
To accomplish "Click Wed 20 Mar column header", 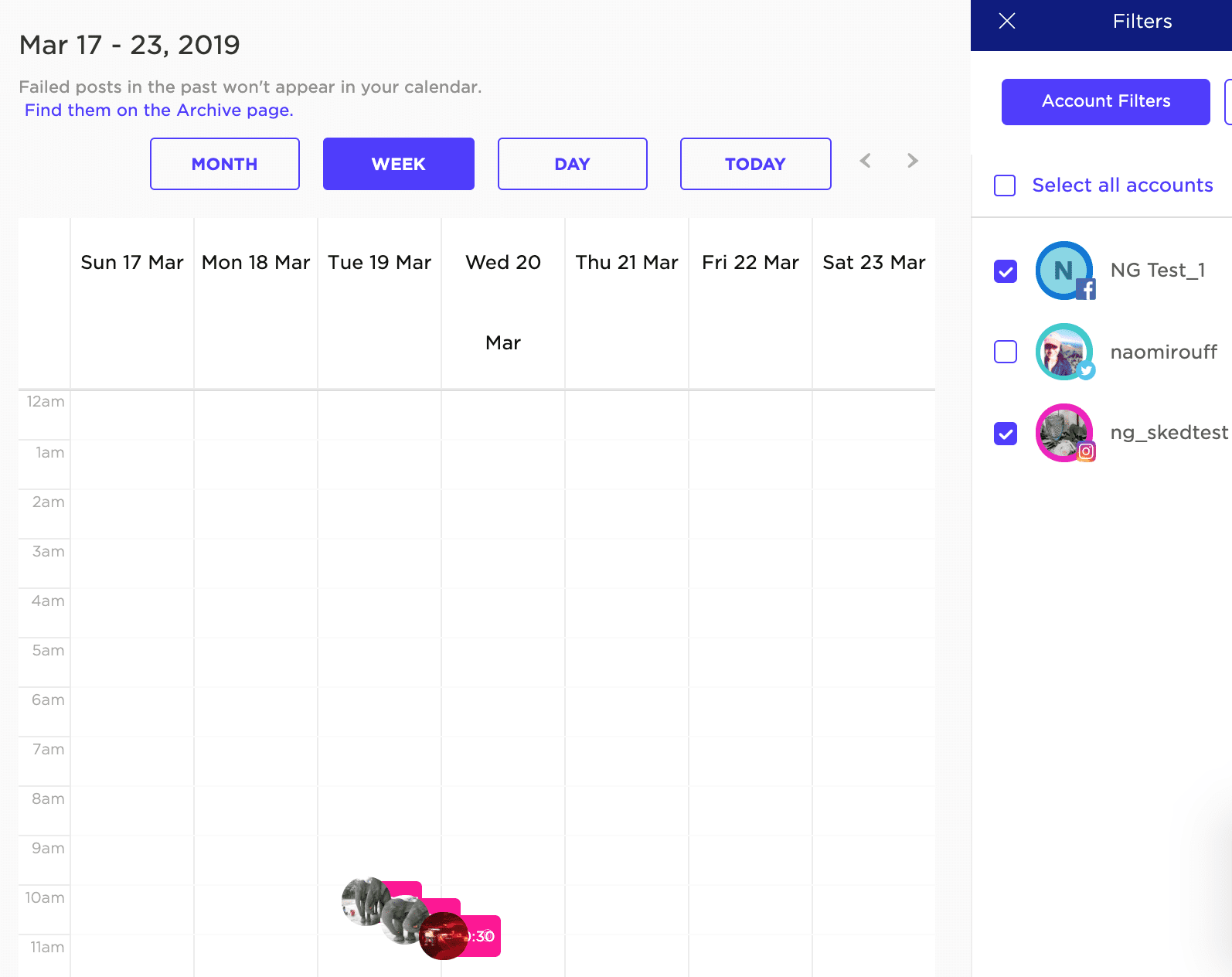I will [x=503, y=302].
